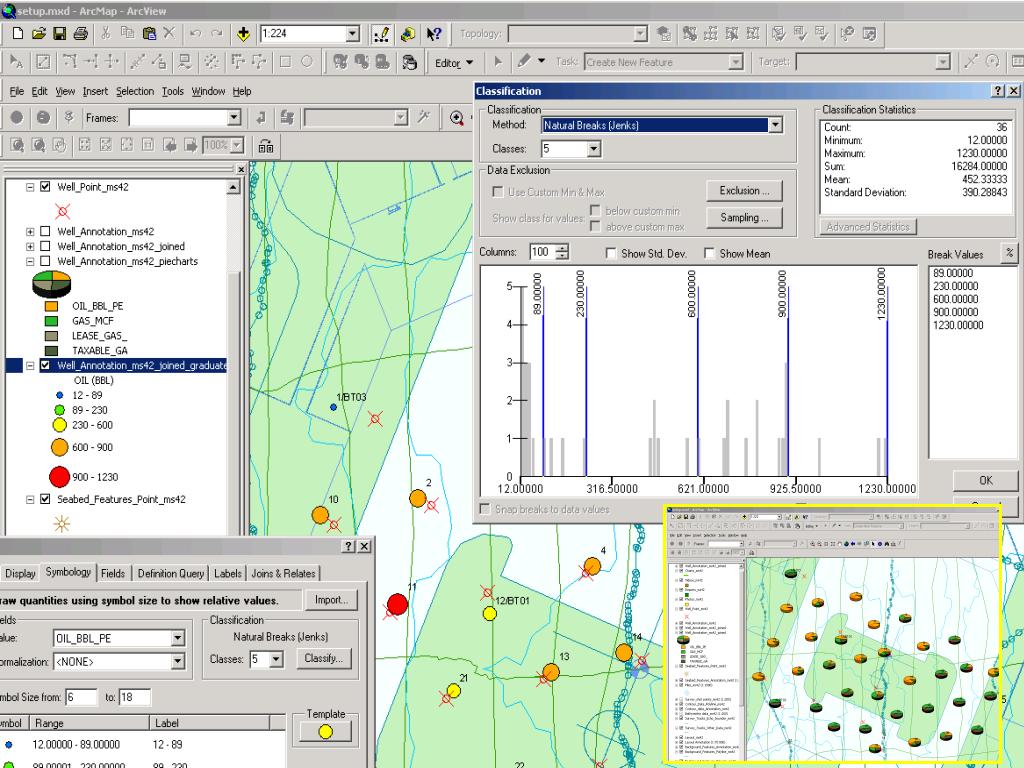Check Snap breaks to data values
Screen dimensions: 1024x768
485,509
